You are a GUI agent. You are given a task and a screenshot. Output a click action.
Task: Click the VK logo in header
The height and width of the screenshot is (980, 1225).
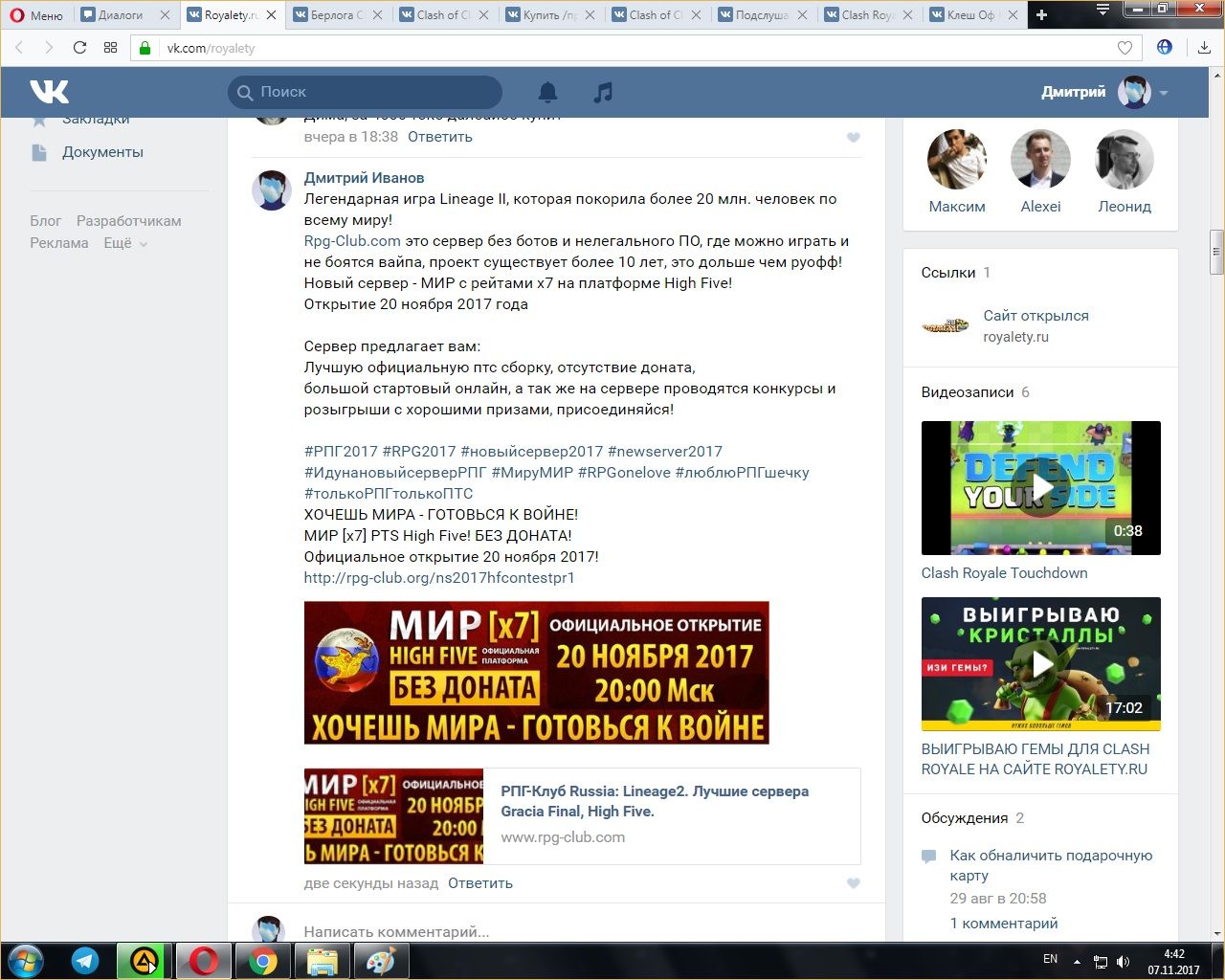(x=49, y=92)
